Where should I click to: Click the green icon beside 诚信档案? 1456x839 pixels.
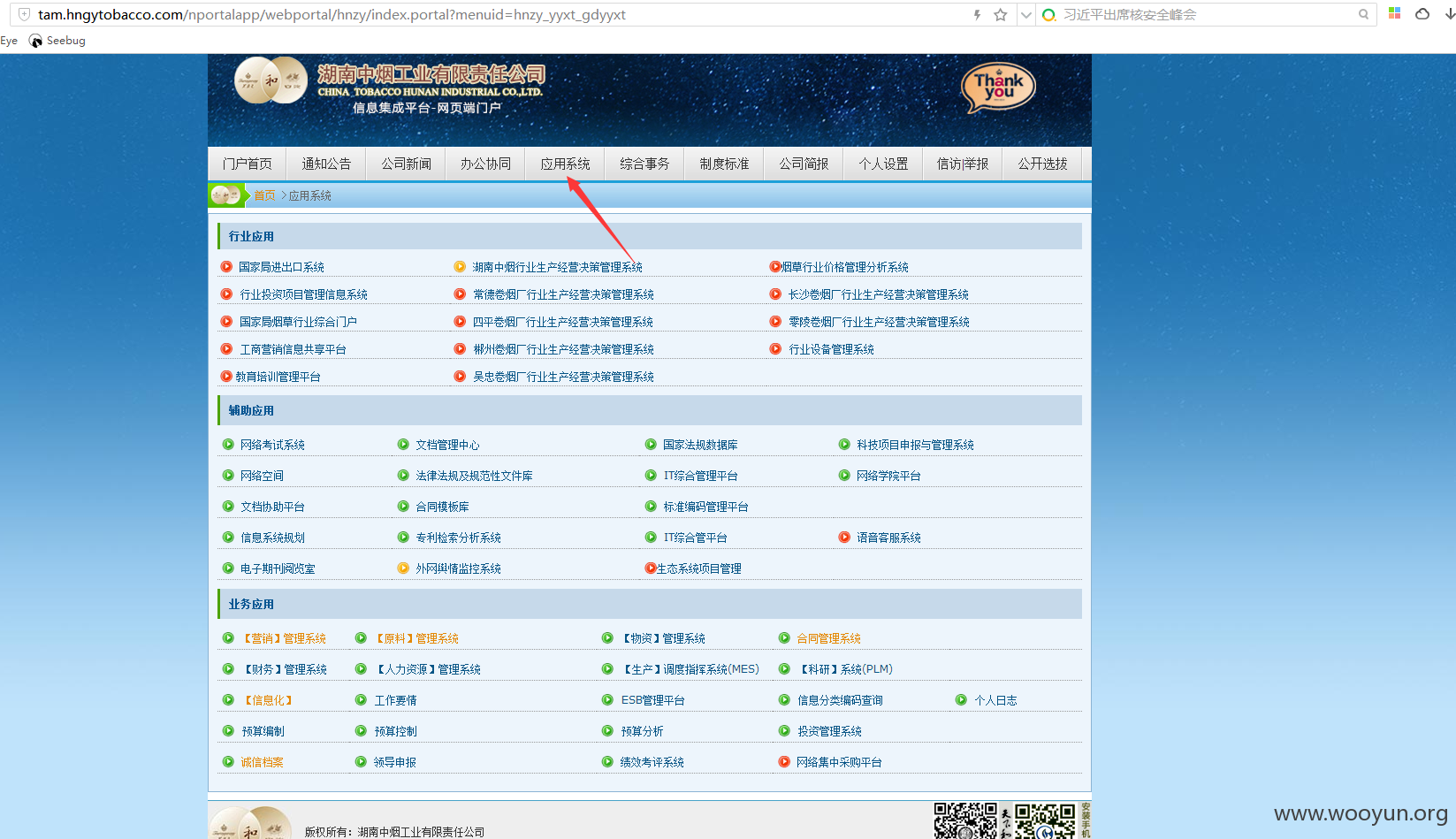point(228,761)
